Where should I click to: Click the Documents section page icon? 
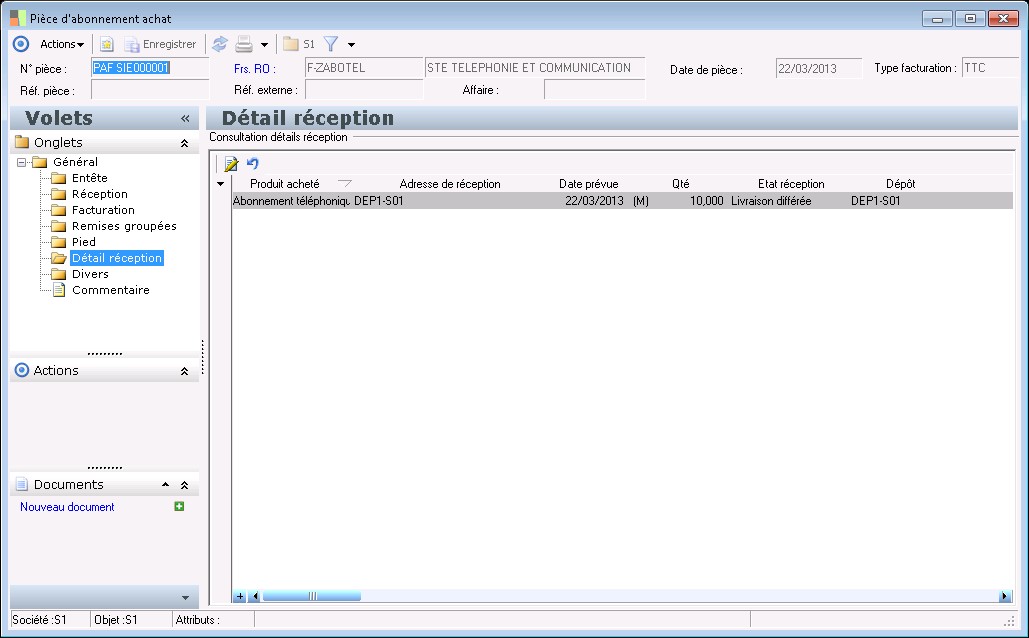point(22,484)
